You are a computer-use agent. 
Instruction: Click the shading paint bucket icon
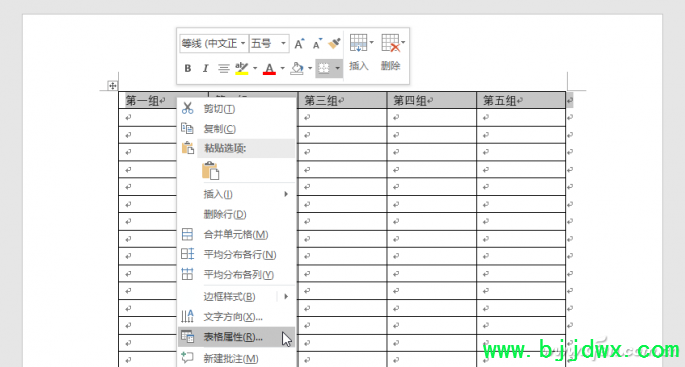[x=297, y=69]
